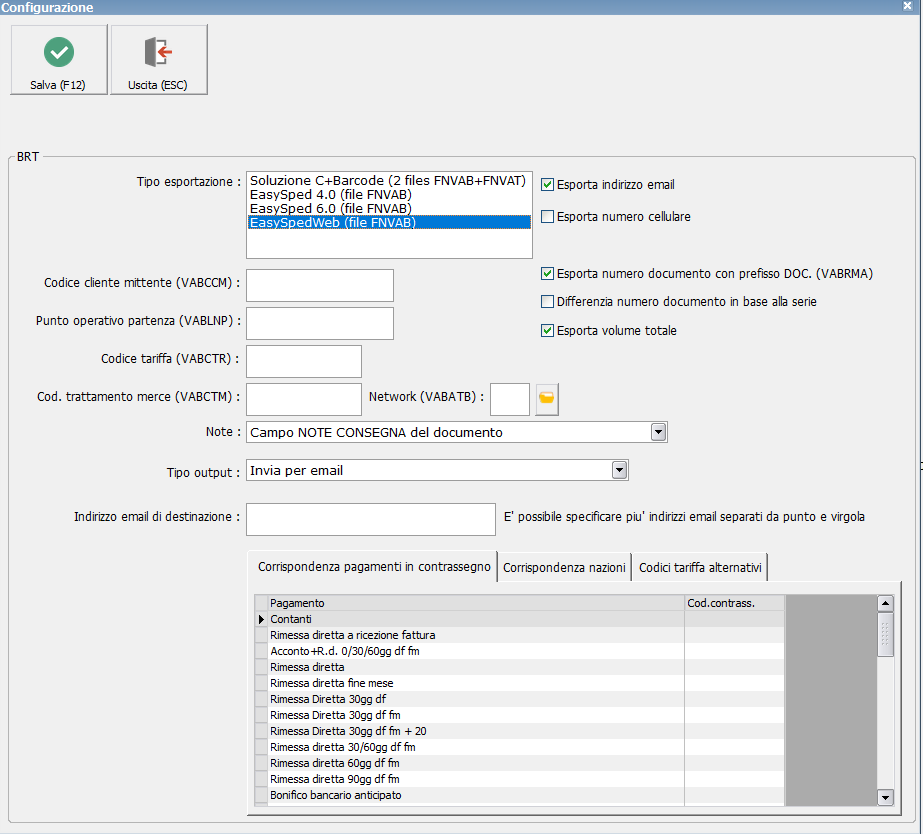Focus the Cod. trattamento merce (VABCTM) field
Viewport: 923px width, 834px height.
pyautogui.click(x=304, y=399)
